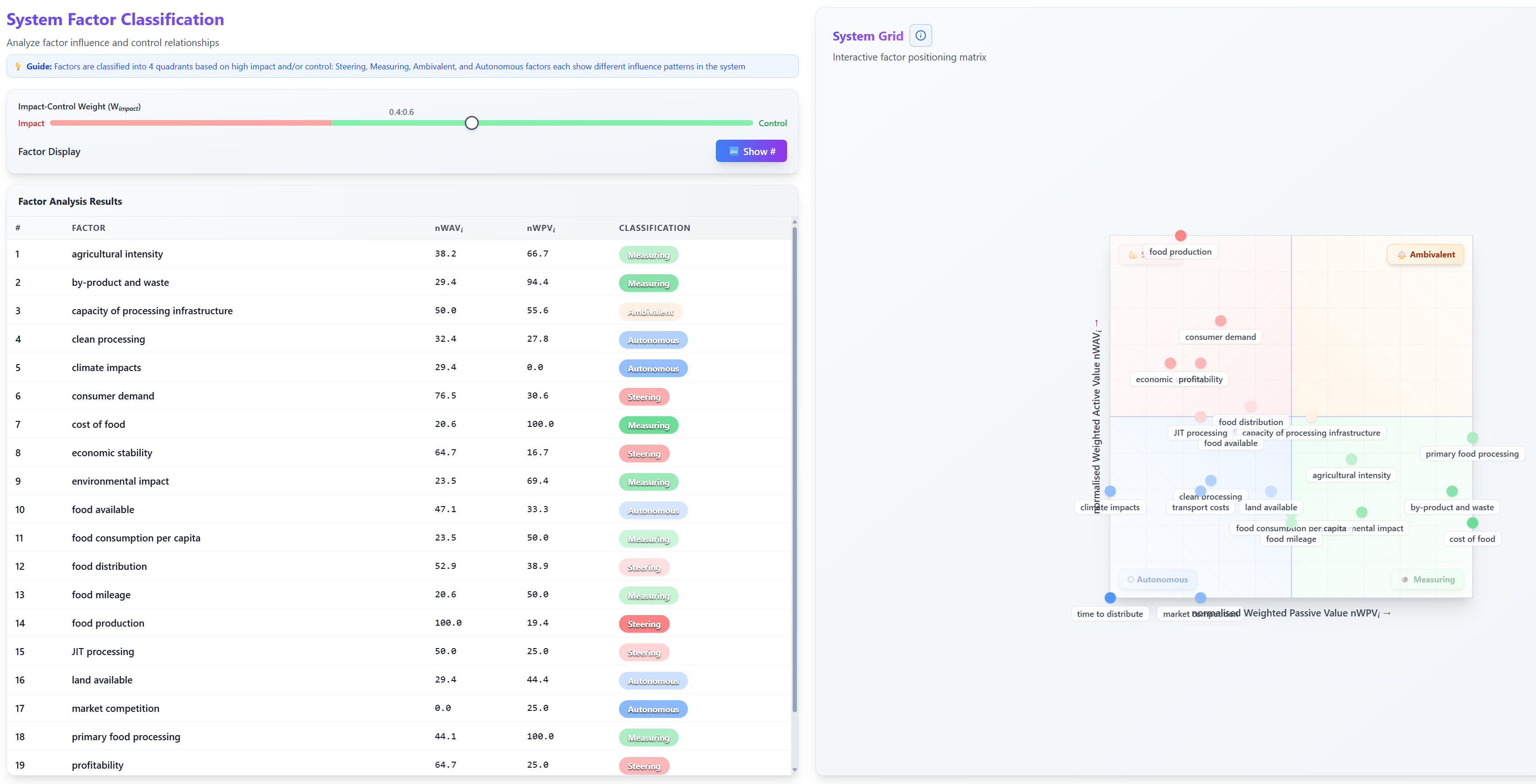1536x784 pixels.
Task: Click the climate impacts data point
Action: tap(1110, 491)
